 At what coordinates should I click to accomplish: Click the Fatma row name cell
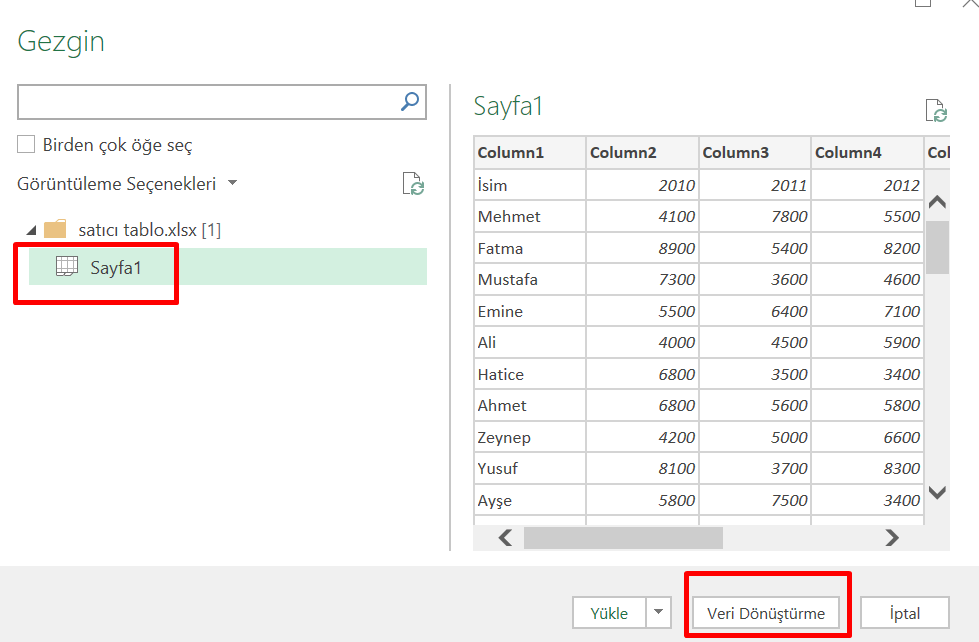coord(530,248)
